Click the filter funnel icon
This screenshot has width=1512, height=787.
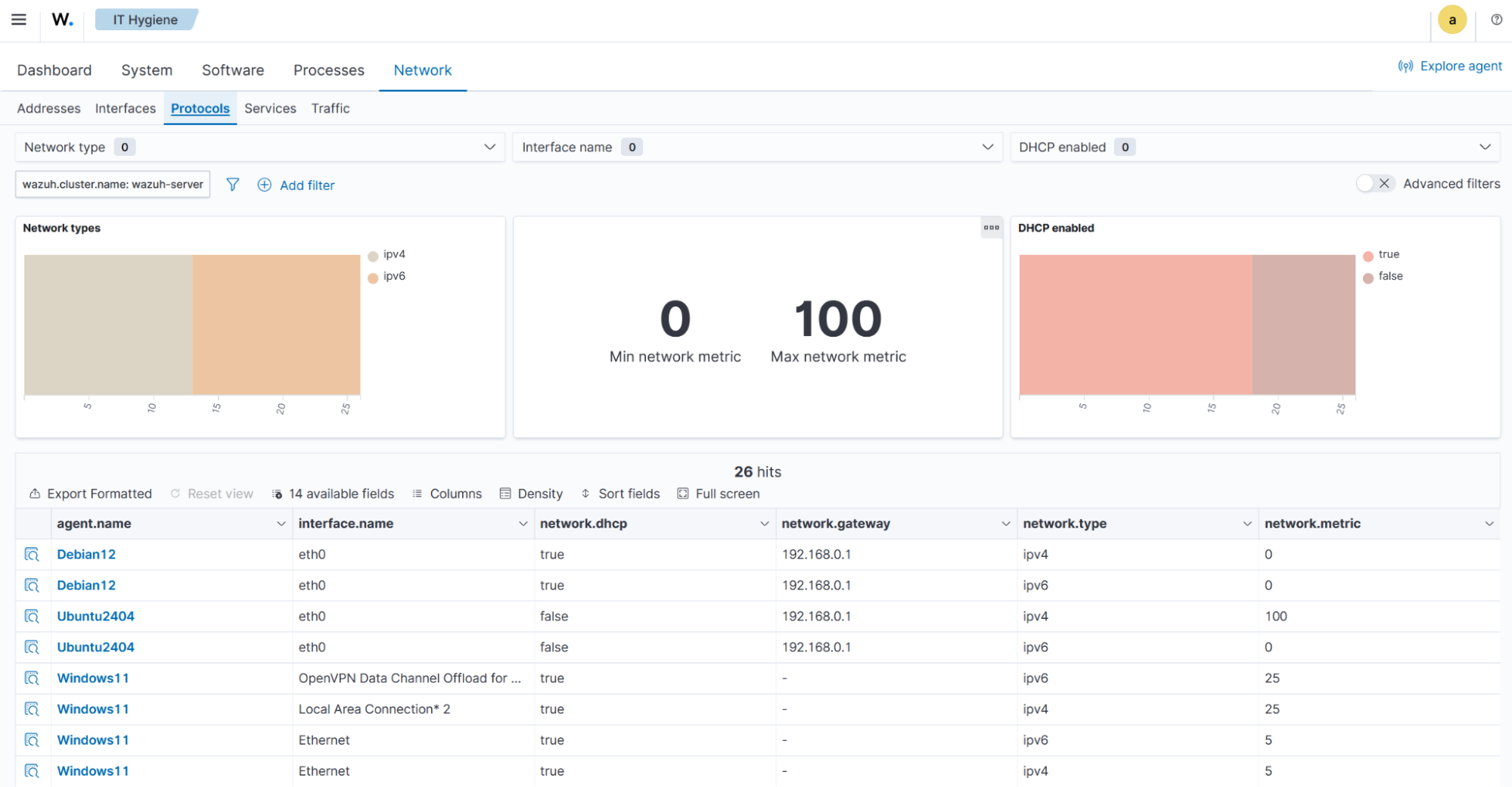coord(233,185)
